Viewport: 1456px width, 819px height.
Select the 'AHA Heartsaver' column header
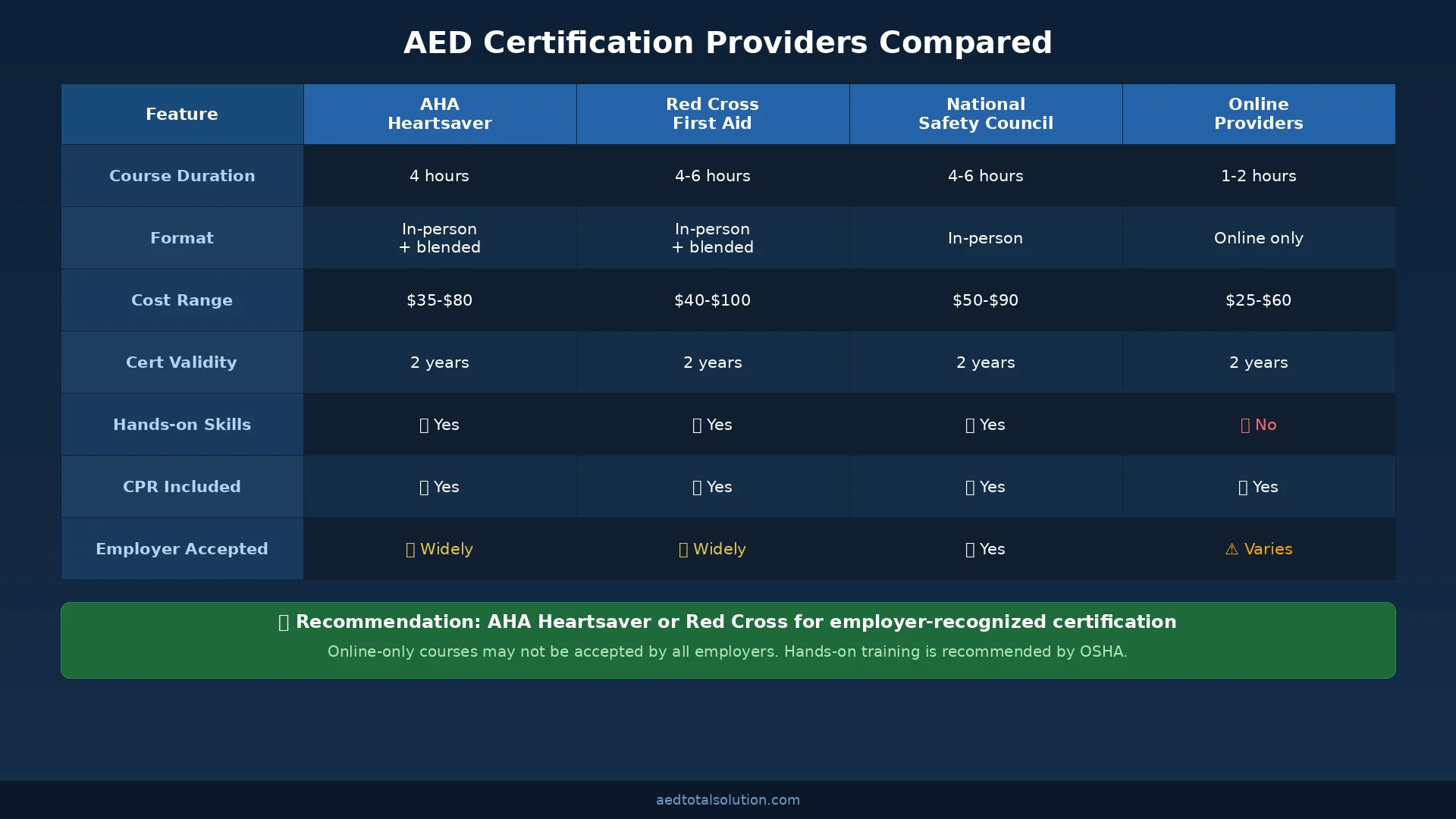[x=440, y=114]
